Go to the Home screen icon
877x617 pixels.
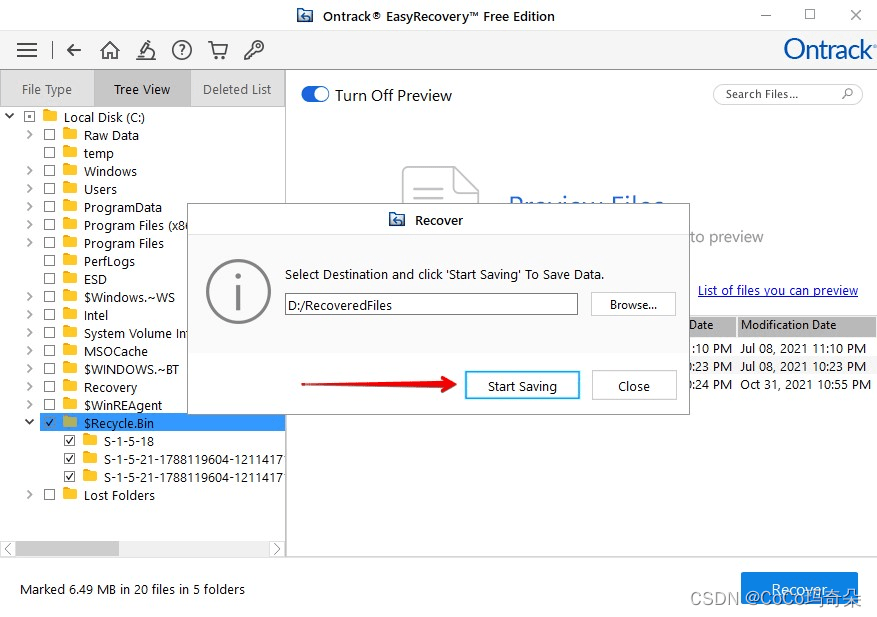click(110, 50)
